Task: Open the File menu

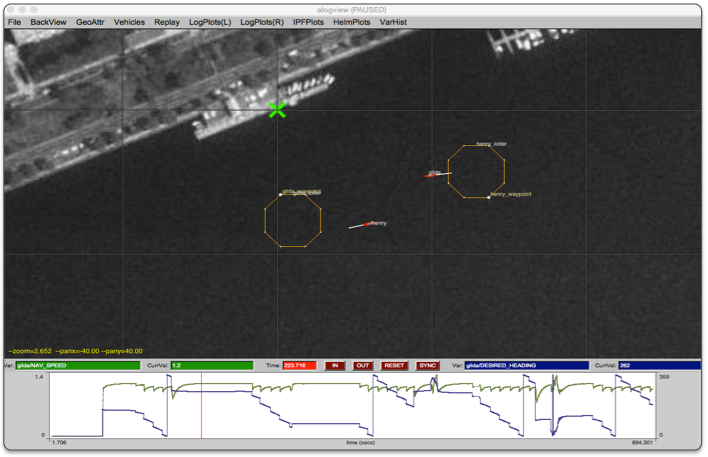Action: 14,21
